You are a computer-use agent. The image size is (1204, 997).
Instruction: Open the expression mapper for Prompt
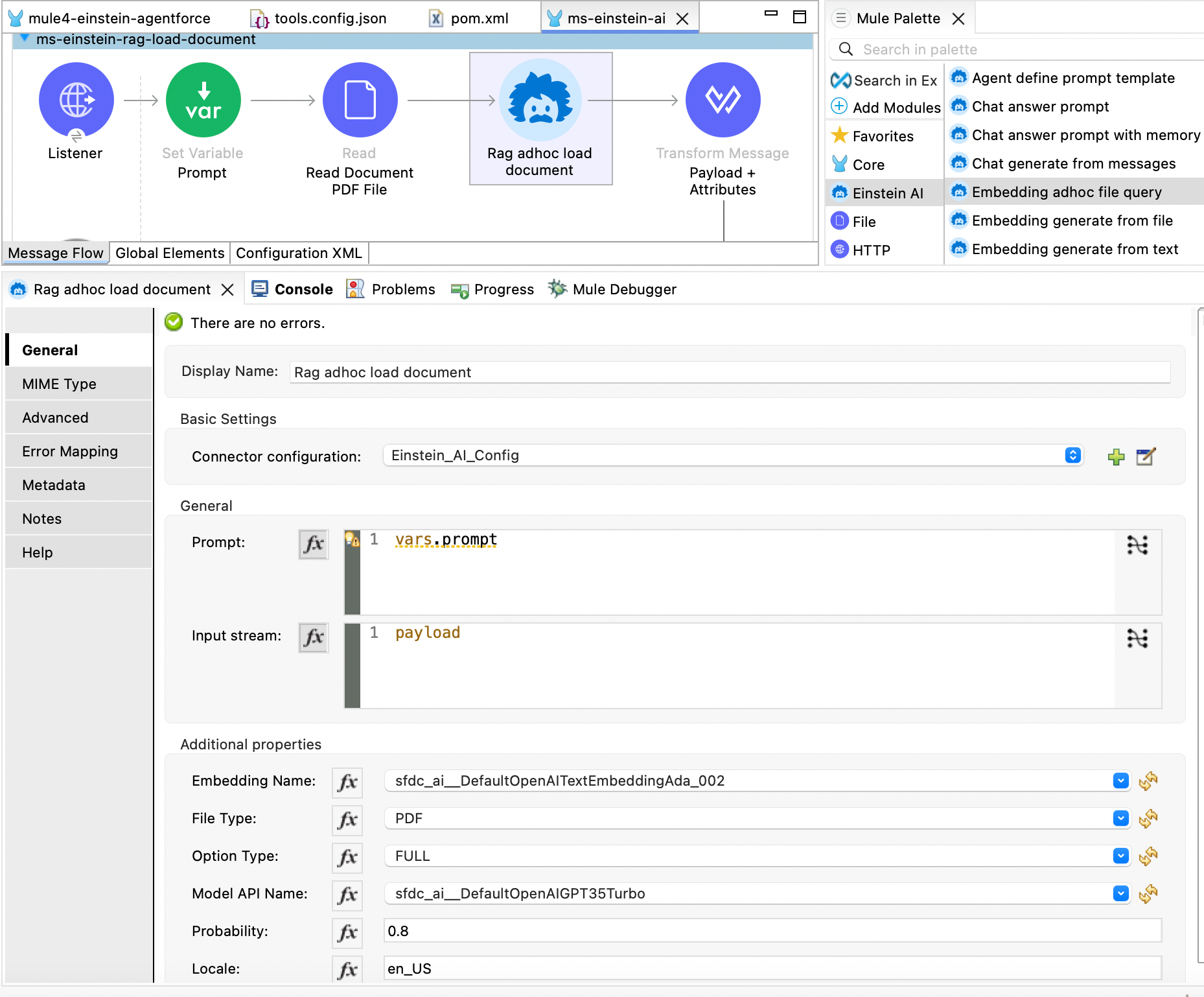1137,545
